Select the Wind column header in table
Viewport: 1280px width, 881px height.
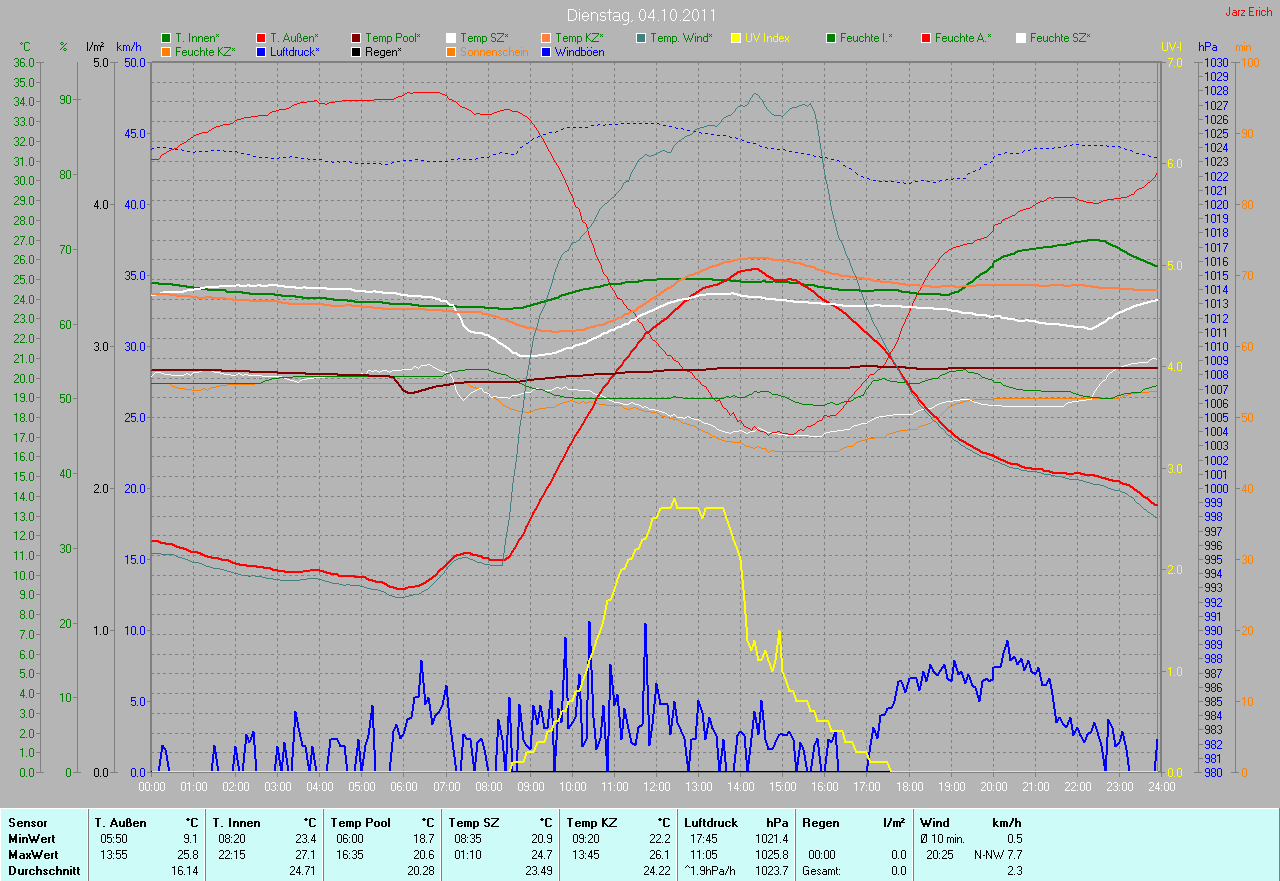[936, 823]
